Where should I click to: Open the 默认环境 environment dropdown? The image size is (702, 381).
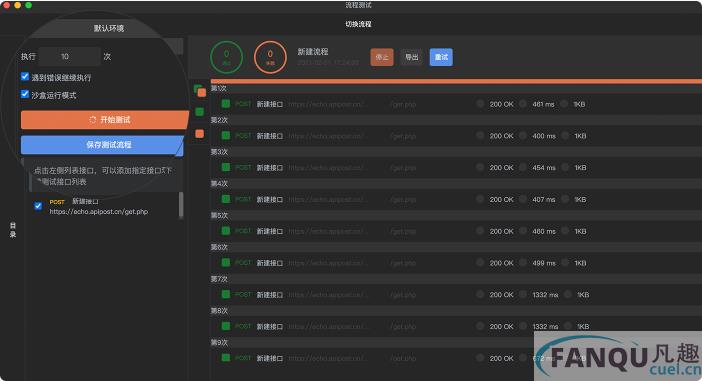click(109, 28)
